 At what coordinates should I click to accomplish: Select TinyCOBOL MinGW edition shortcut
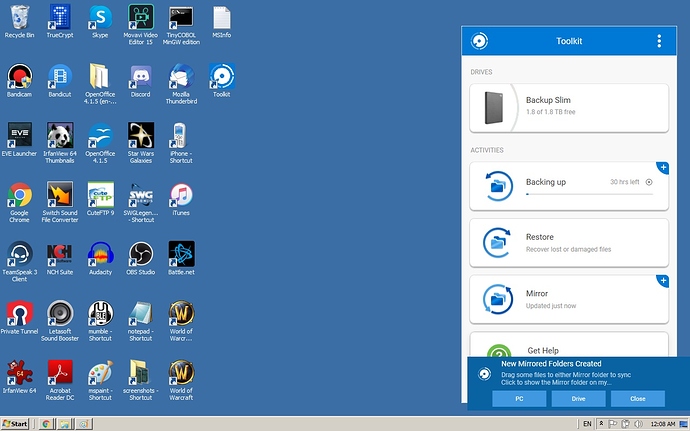[x=181, y=25]
